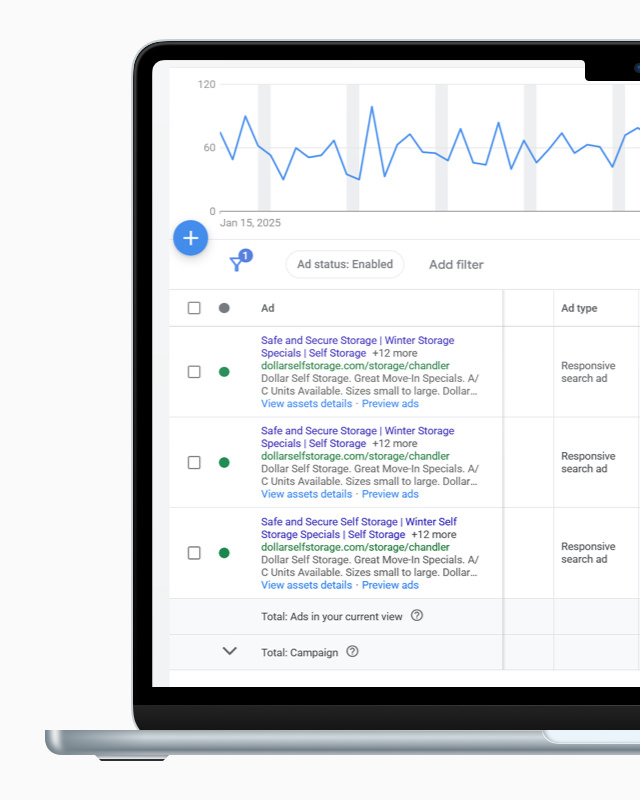Check the third ad row checkbox

coord(194,553)
